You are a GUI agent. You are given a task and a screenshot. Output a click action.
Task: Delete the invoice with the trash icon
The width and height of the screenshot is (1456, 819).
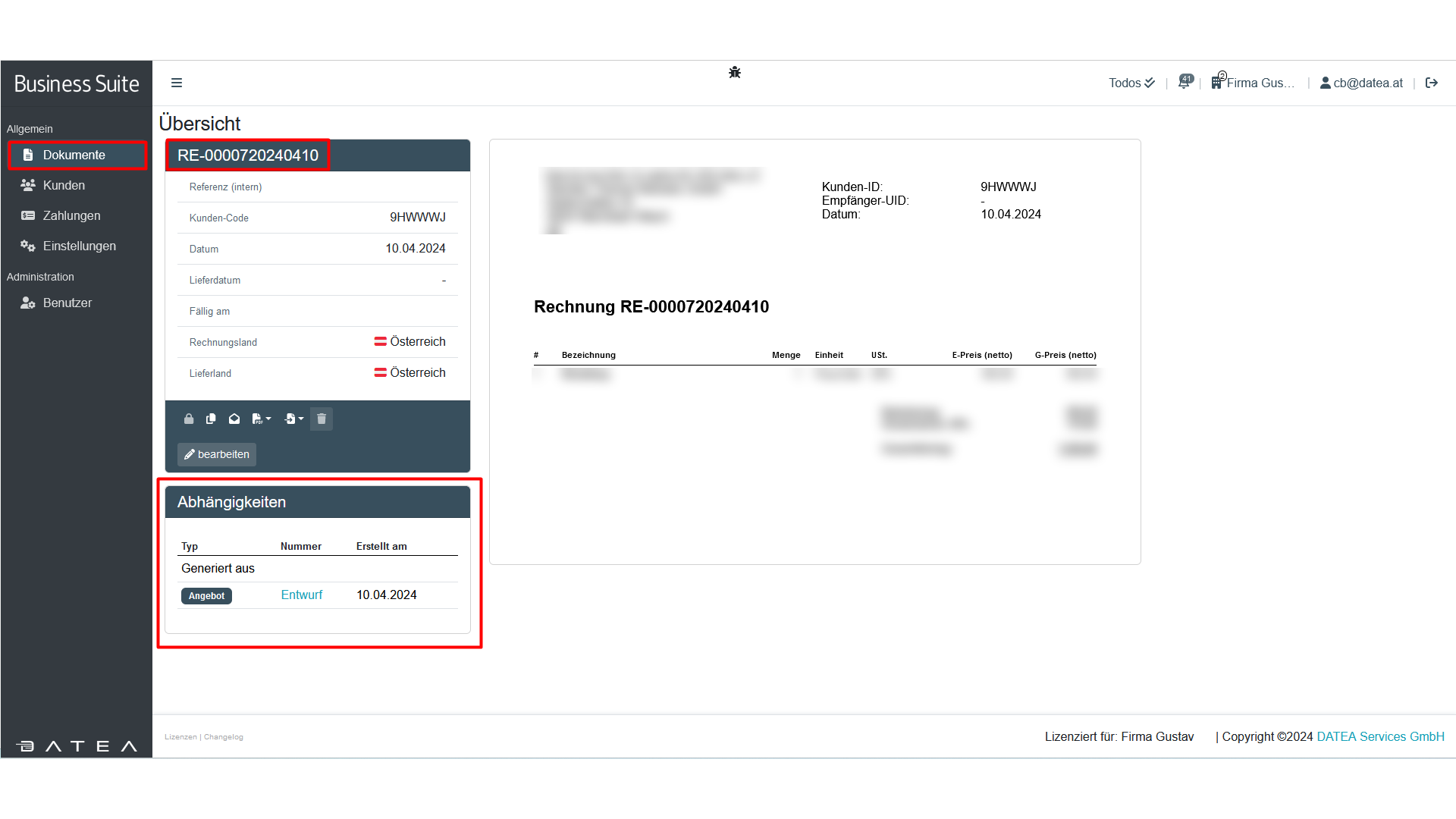coord(322,419)
